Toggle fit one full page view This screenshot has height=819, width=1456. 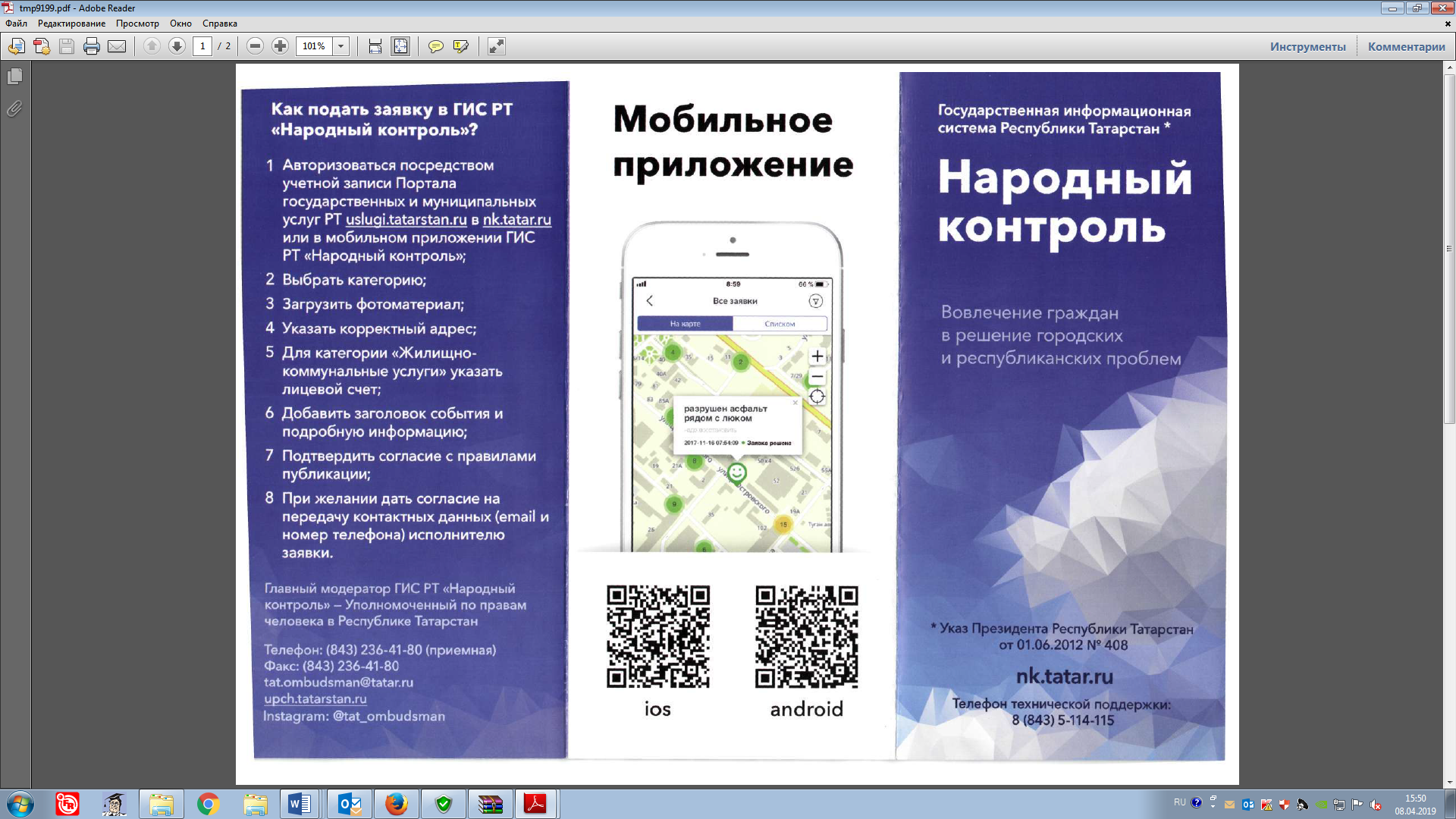[400, 46]
